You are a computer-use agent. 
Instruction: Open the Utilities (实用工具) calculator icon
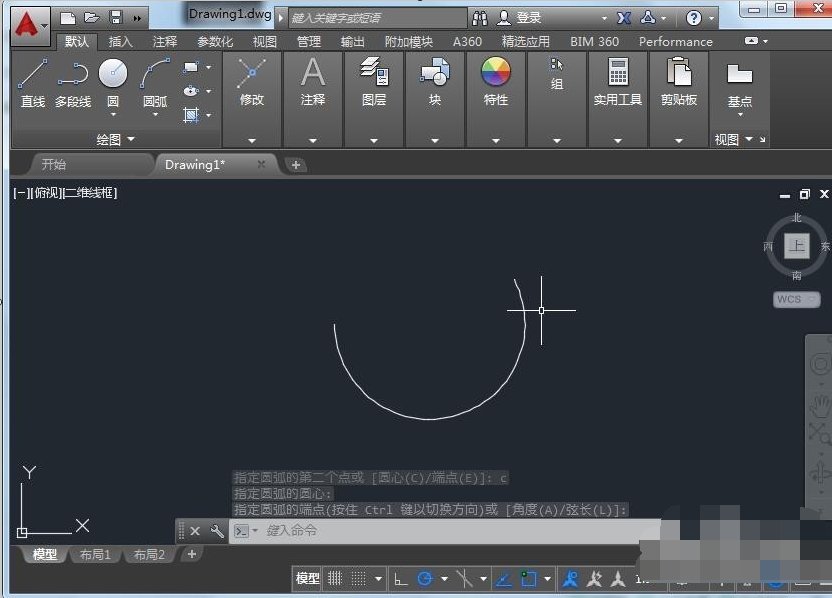(x=618, y=74)
